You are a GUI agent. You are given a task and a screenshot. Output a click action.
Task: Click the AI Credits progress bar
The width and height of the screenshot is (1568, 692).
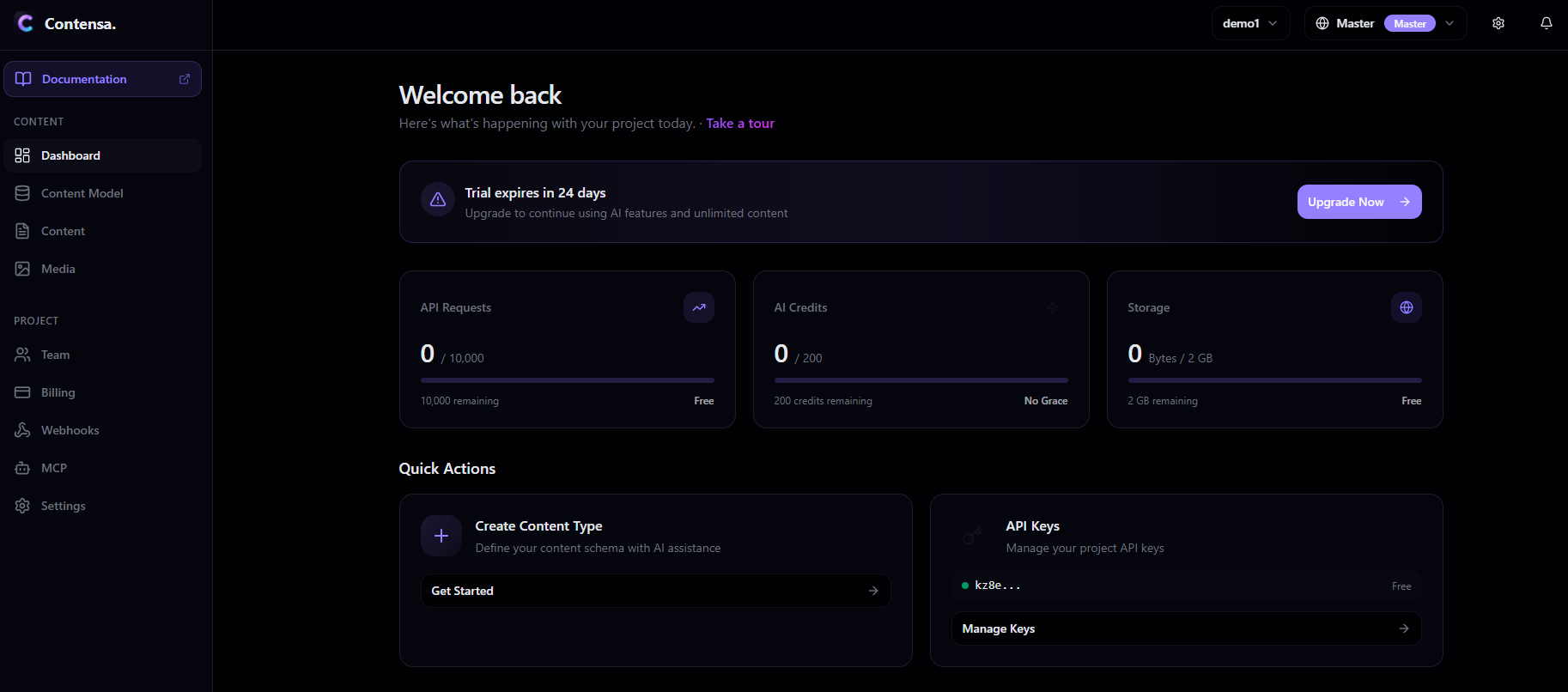921,380
